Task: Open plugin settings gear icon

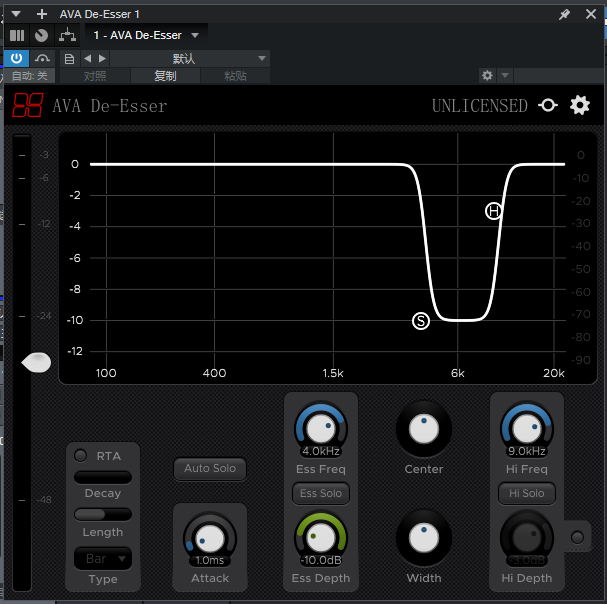Action: pos(580,105)
